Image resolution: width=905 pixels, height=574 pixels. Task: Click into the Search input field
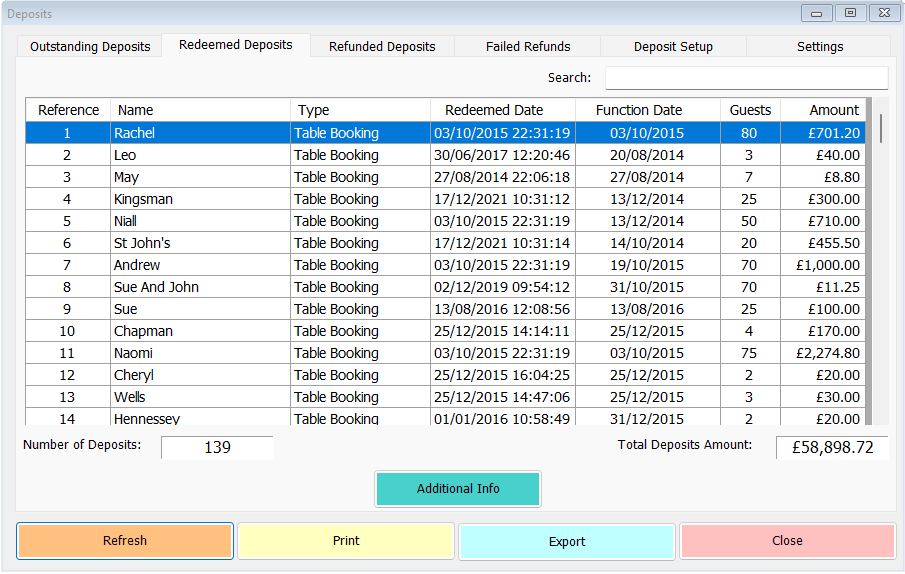746,78
